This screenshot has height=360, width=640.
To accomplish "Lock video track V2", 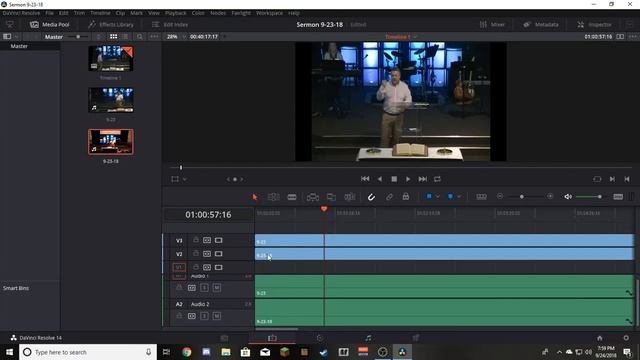I will tap(196, 253).
